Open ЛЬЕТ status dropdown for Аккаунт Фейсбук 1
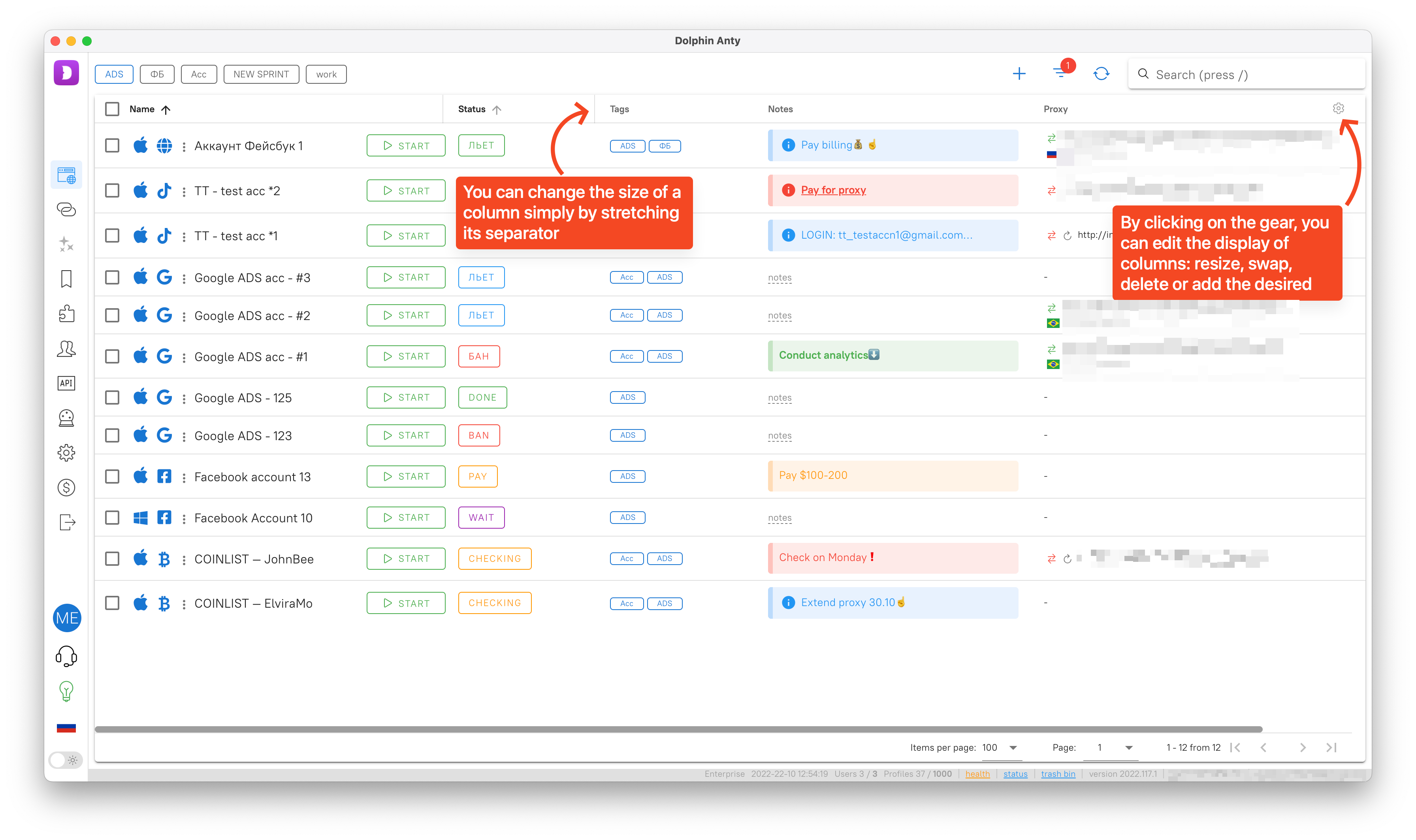This screenshot has height=840, width=1416. pyautogui.click(x=481, y=145)
